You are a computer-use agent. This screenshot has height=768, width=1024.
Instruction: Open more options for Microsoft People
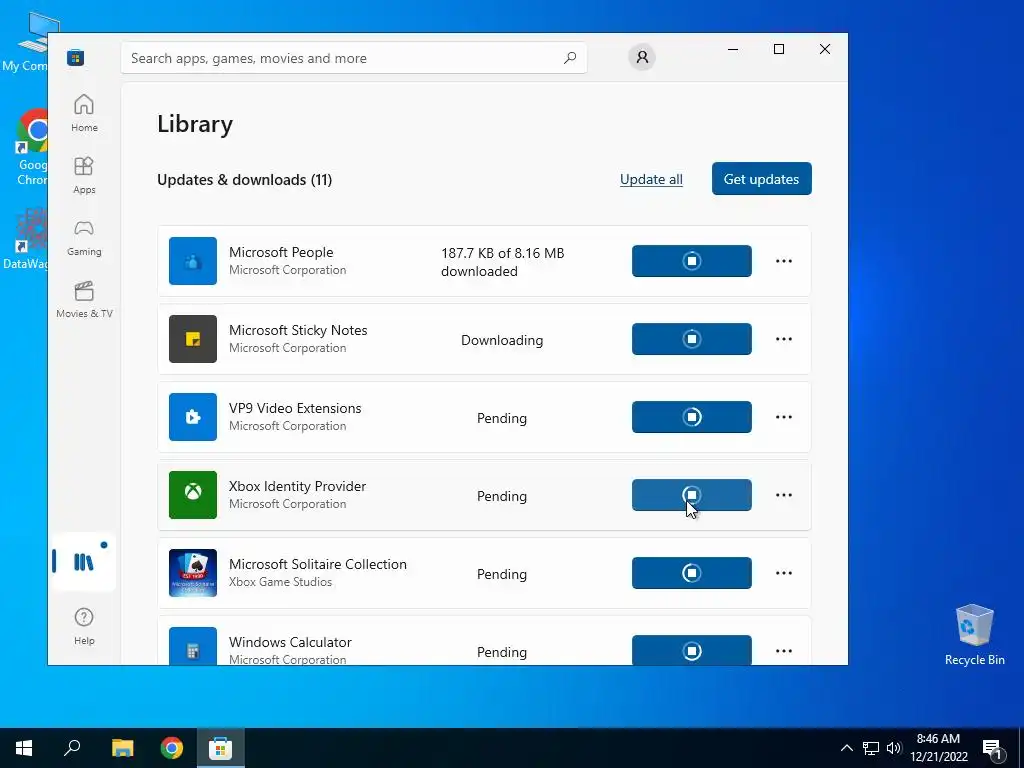tap(784, 261)
